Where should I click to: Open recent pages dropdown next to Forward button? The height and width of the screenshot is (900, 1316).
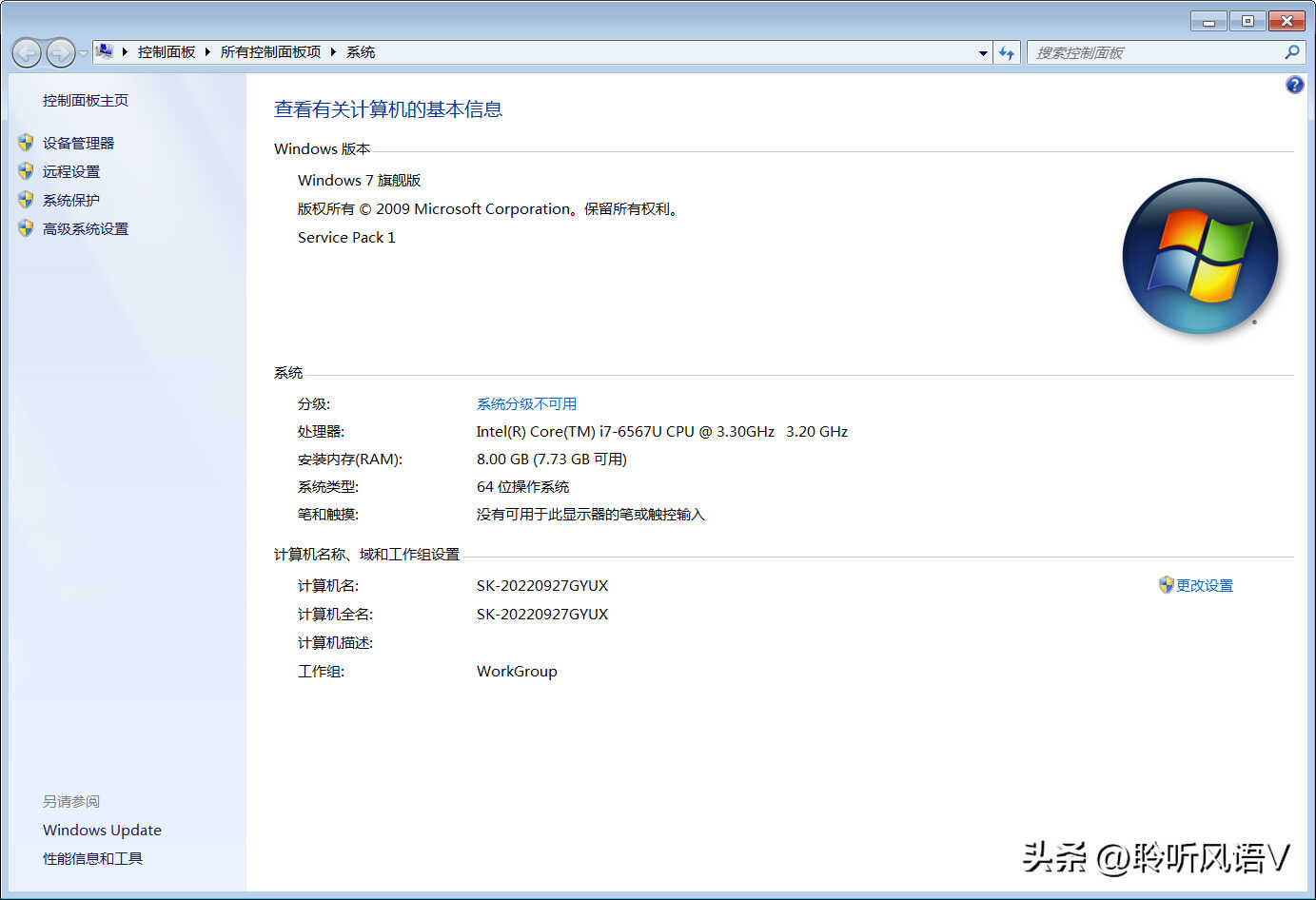84,53
